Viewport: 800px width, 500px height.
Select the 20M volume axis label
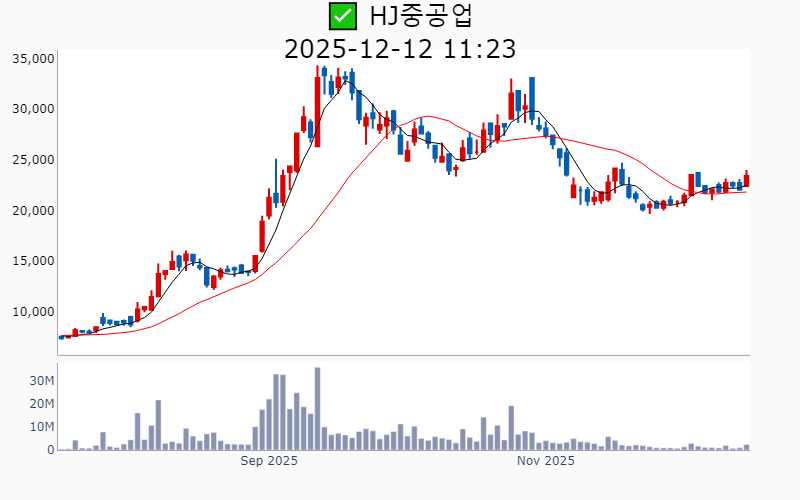(41, 404)
